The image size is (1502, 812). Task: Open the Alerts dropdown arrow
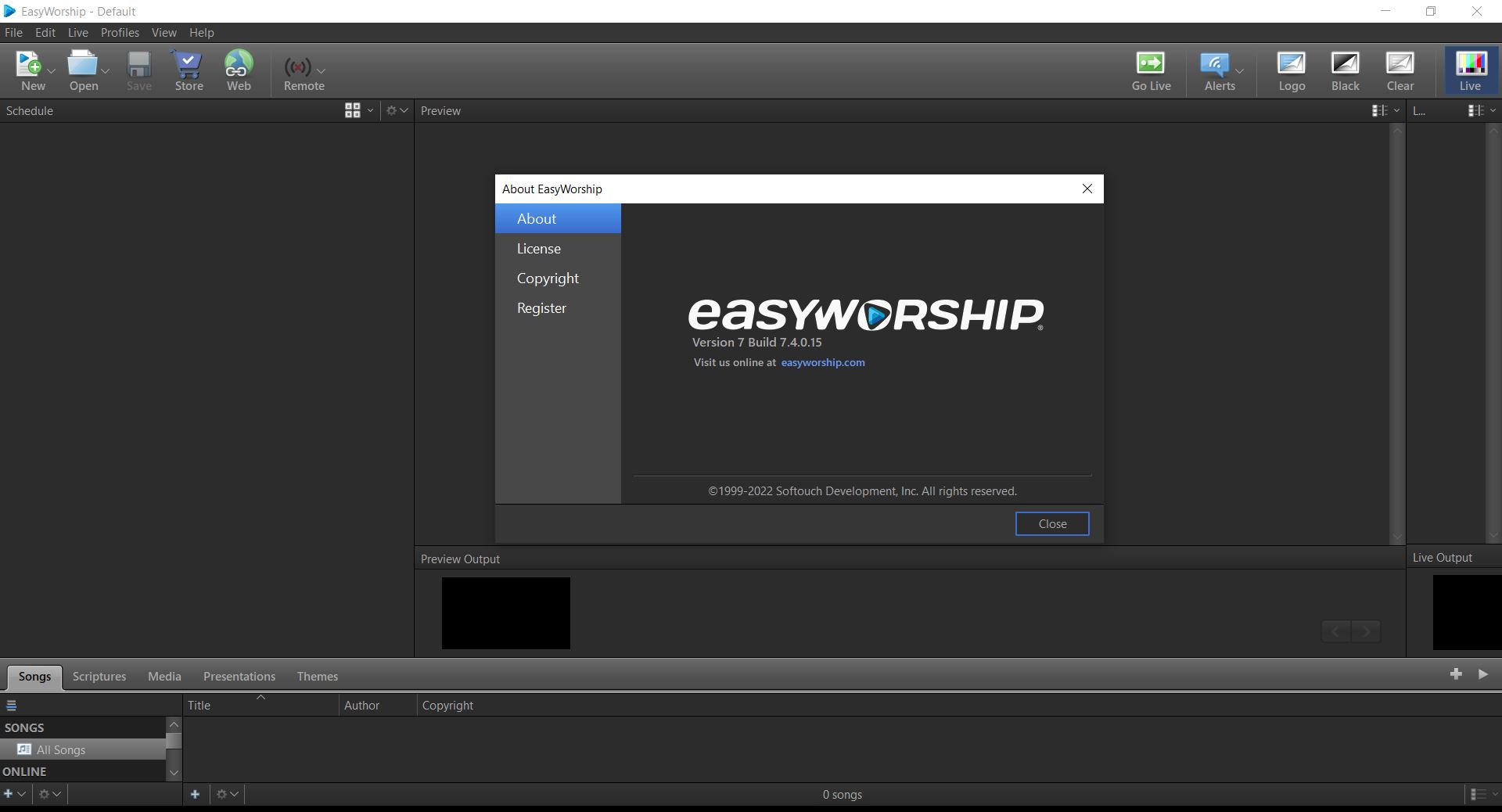tap(1239, 71)
